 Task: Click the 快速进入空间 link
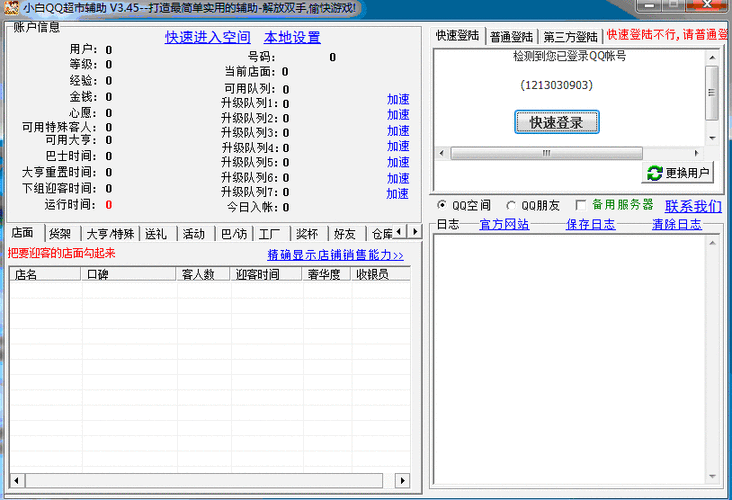(x=207, y=37)
